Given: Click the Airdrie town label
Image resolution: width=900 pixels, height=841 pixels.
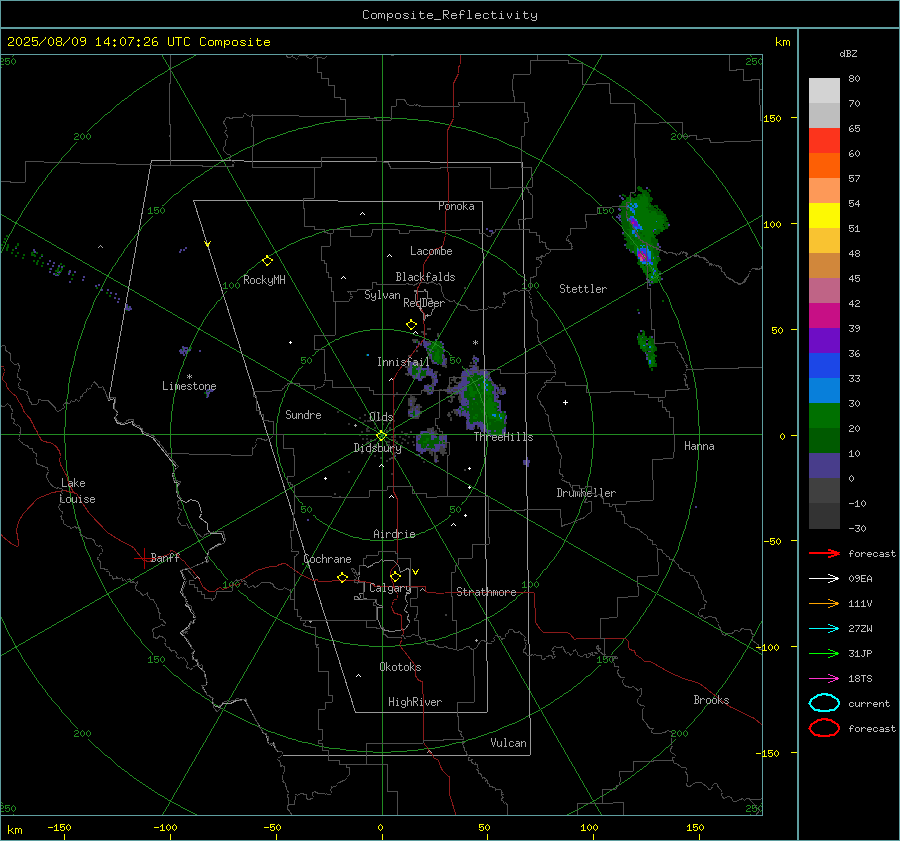Looking at the screenshot, I should tap(394, 534).
